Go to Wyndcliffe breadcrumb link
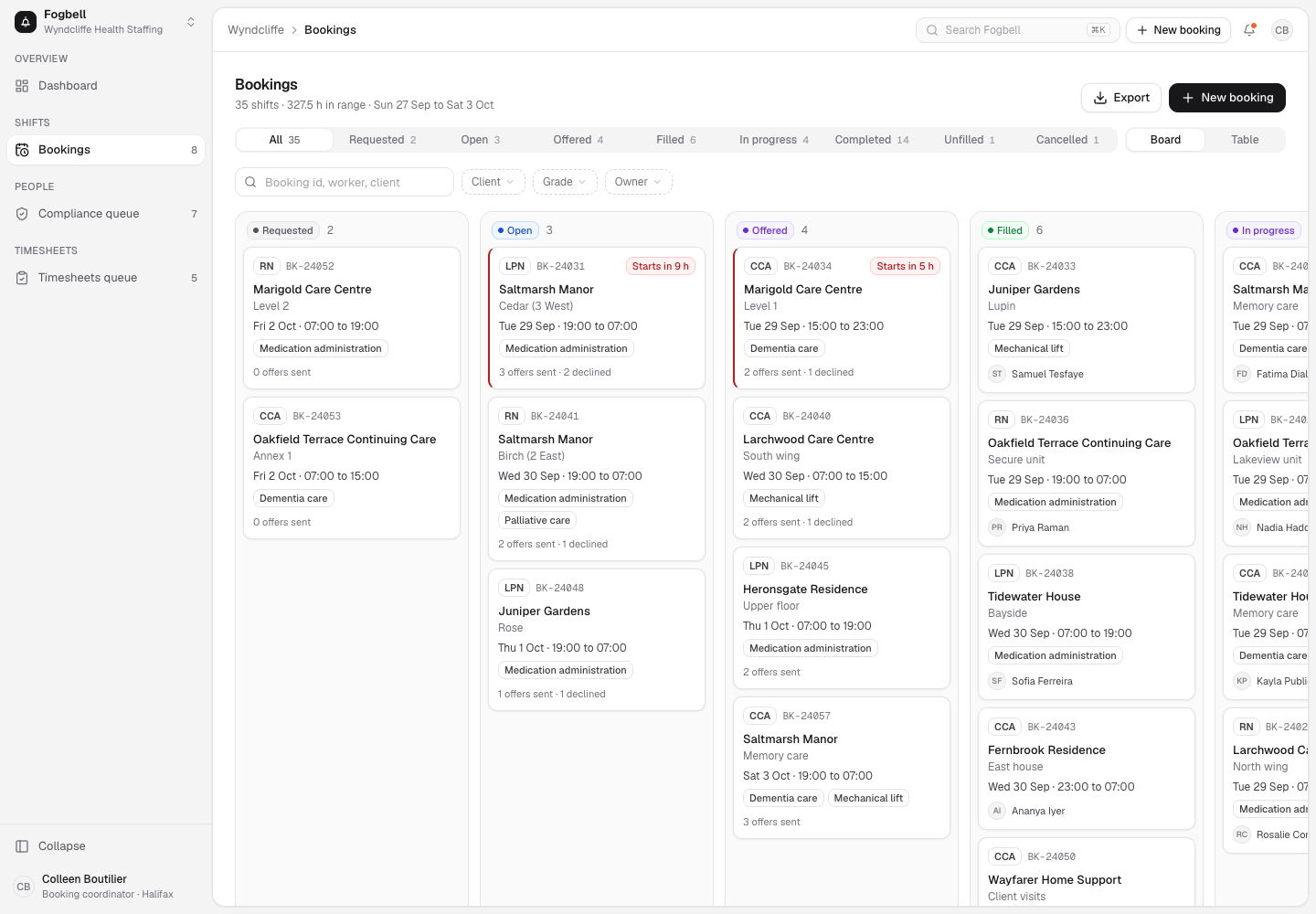The width and height of the screenshot is (1316, 914). (256, 30)
